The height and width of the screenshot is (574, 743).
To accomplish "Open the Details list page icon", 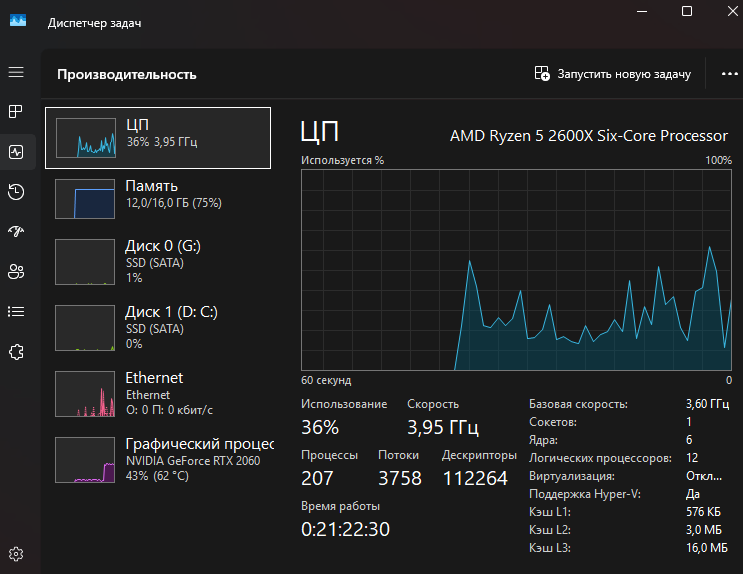I will (x=16, y=311).
